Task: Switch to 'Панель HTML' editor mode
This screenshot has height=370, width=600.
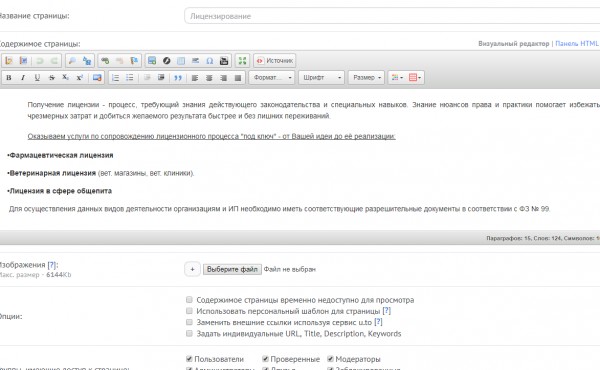Action: [577, 44]
